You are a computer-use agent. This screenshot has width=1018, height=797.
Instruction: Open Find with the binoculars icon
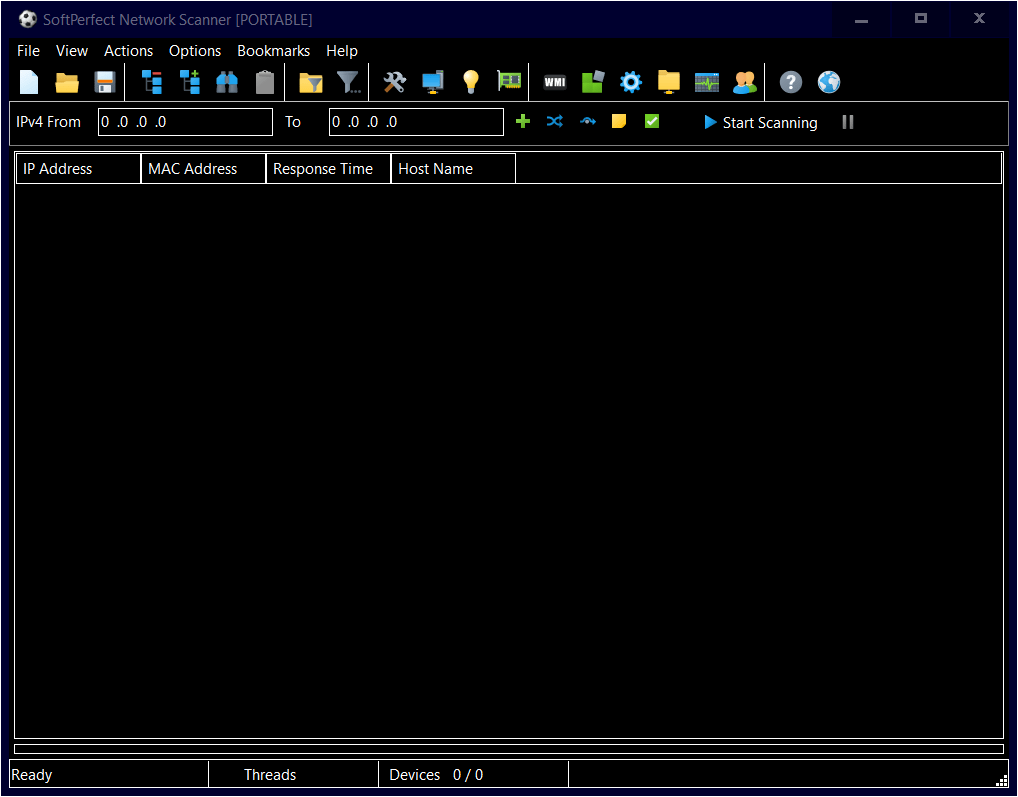[x=227, y=82]
